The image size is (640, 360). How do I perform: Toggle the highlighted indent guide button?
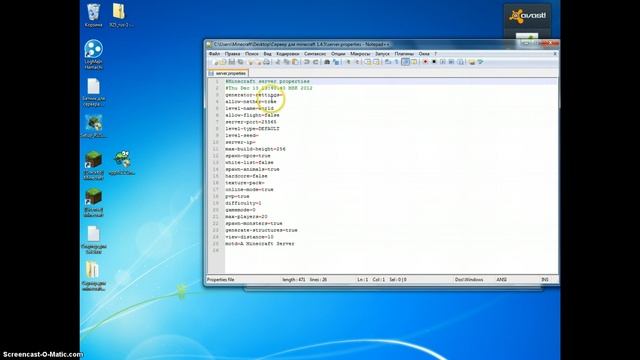coord(405,62)
